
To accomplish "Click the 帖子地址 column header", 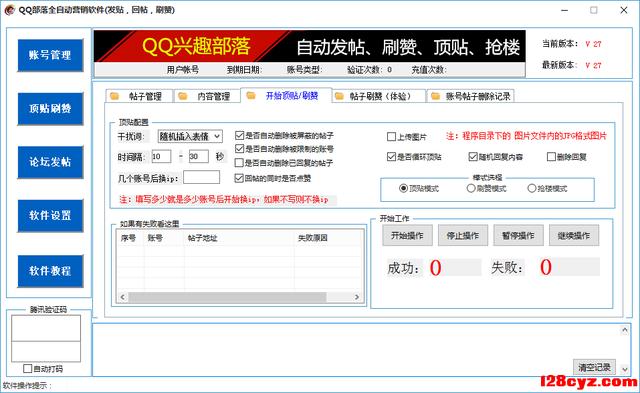I will tap(239, 238).
